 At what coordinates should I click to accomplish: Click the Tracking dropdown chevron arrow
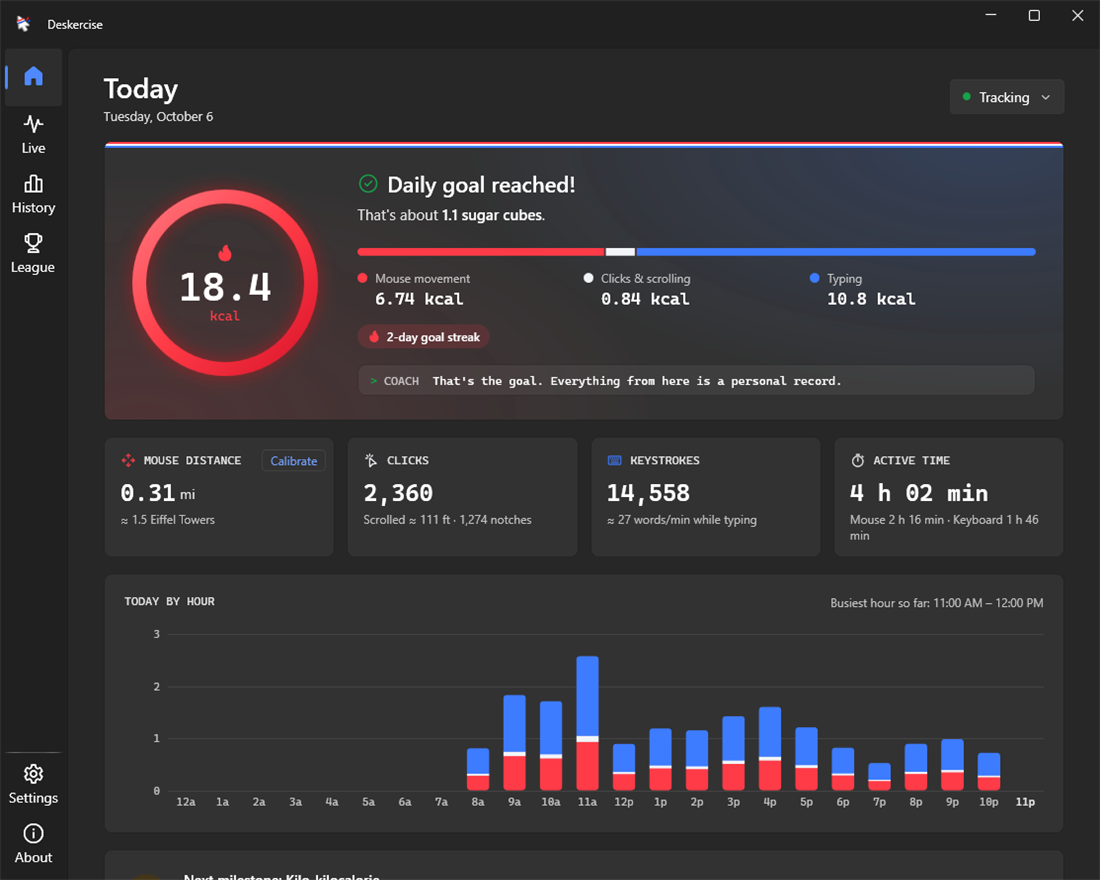click(1046, 98)
